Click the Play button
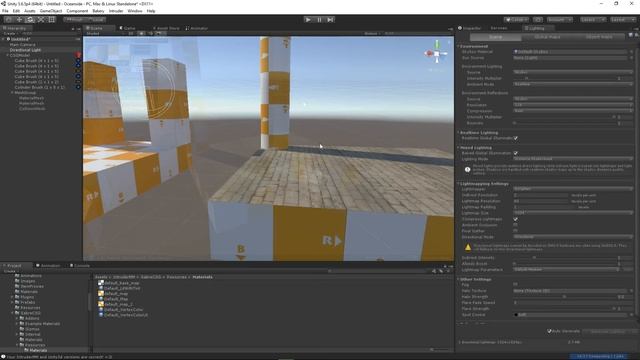Viewport: 640px width, 360px height. pos(308,19)
